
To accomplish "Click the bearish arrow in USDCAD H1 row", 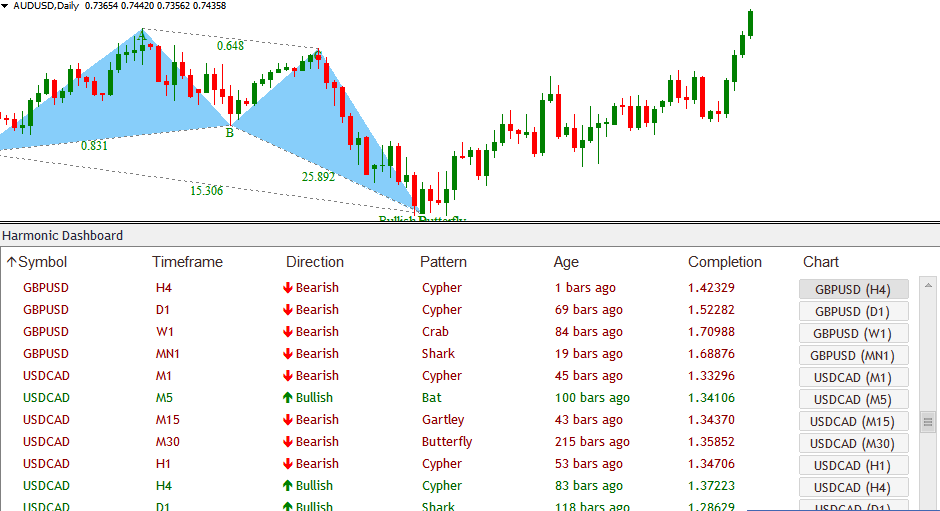I will [x=288, y=464].
